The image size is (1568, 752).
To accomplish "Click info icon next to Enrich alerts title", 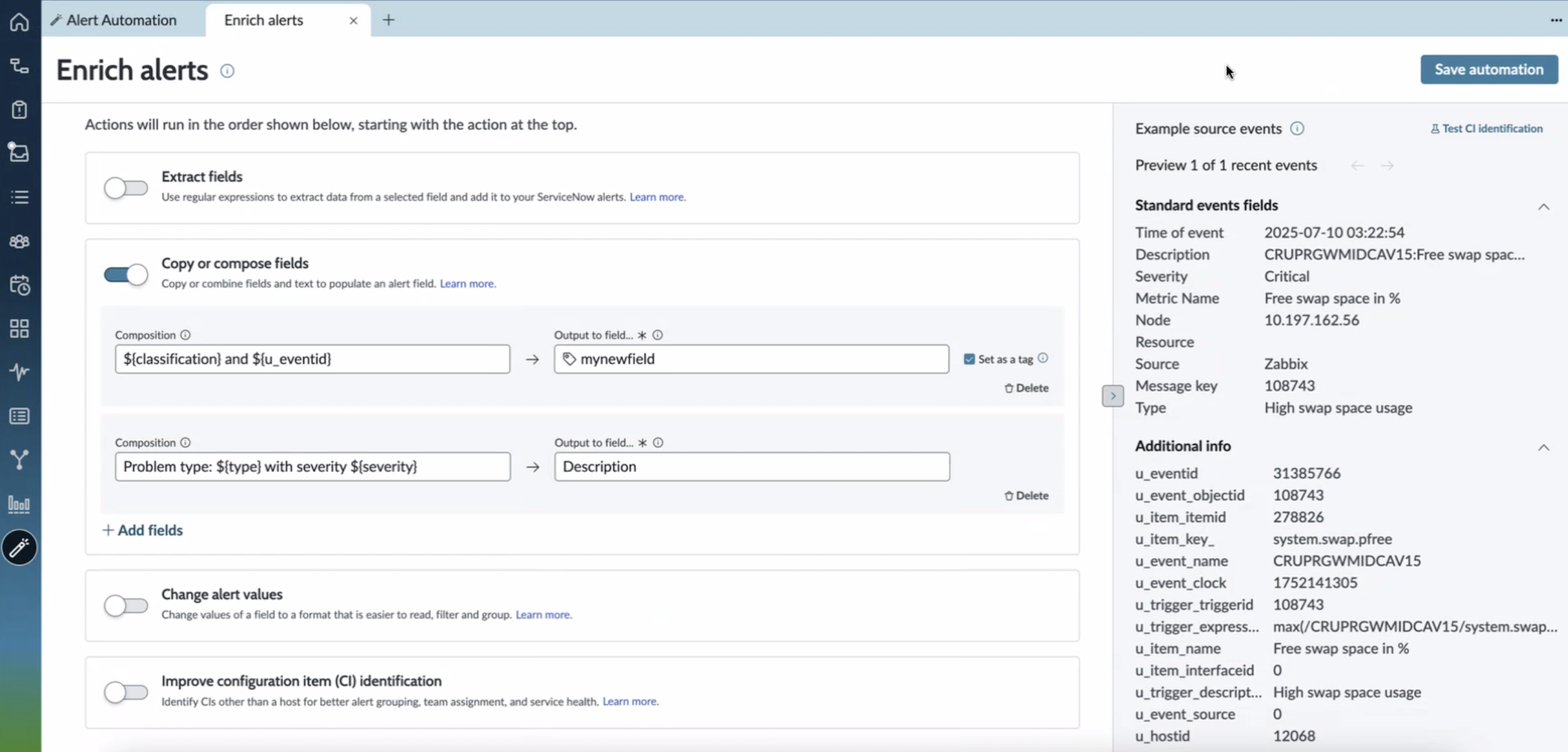I will 227,71.
